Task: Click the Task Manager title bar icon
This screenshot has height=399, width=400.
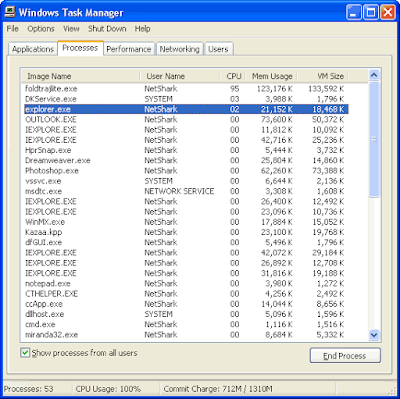Action: (10, 12)
